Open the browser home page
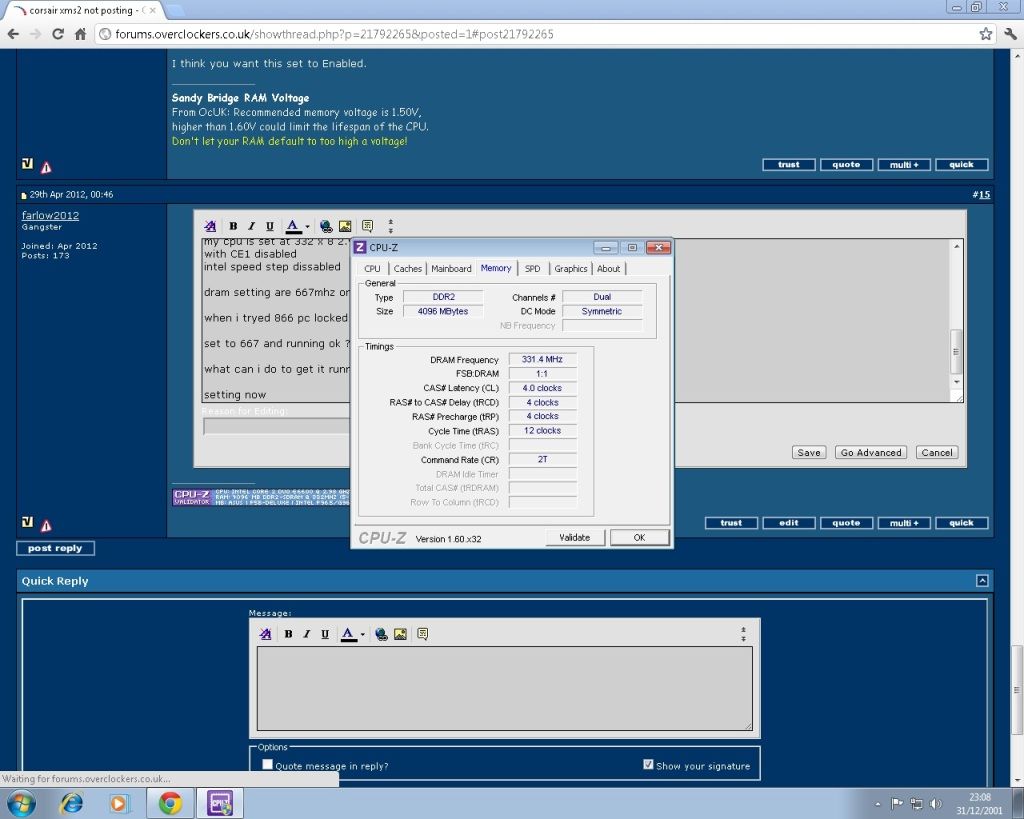Image resolution: width=1024 pixels, height=819 pixels. coord(80,34)
